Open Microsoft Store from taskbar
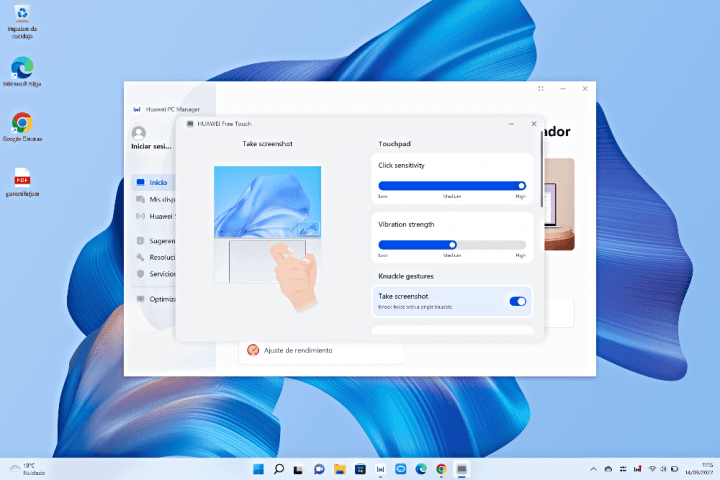The image size is (720, 480). coord(360,469)
